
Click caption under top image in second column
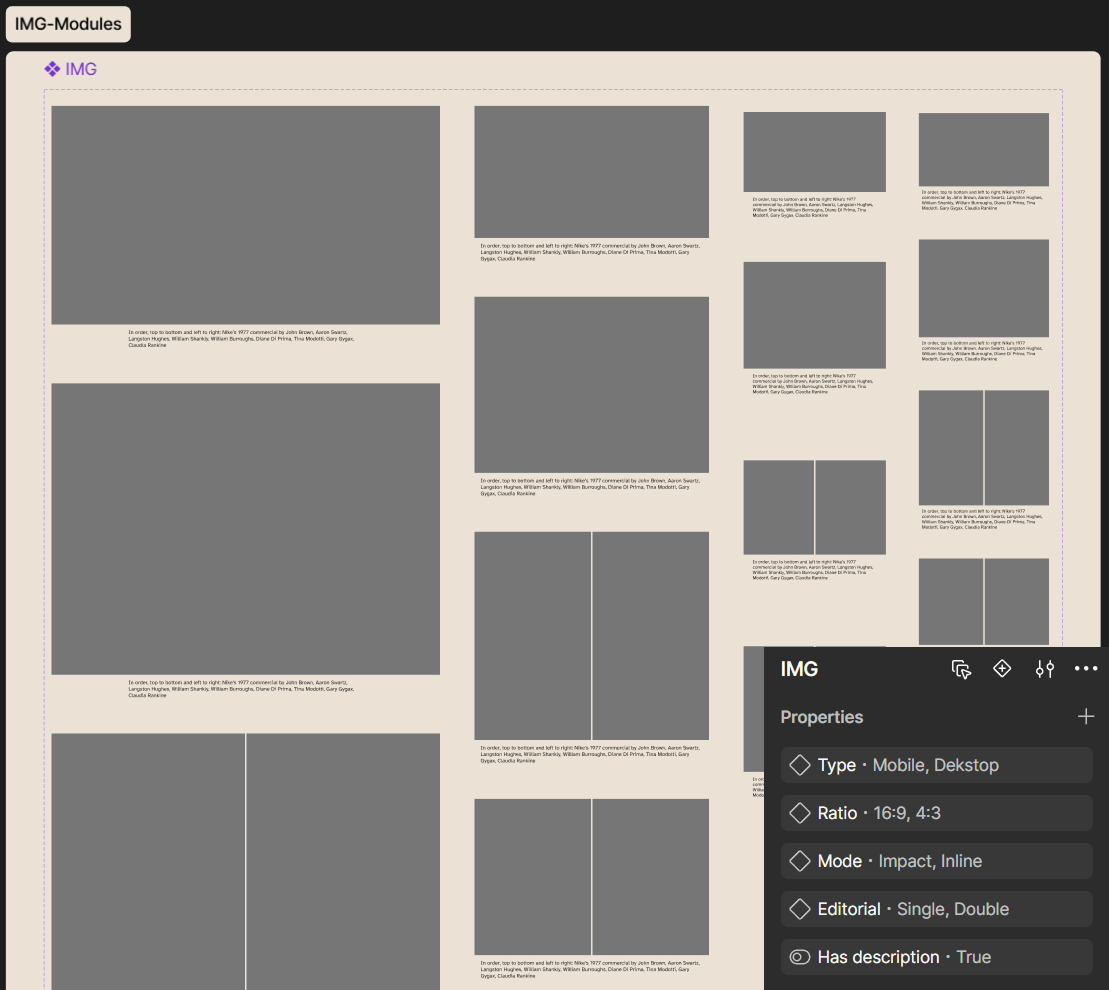tap(591, 252)
